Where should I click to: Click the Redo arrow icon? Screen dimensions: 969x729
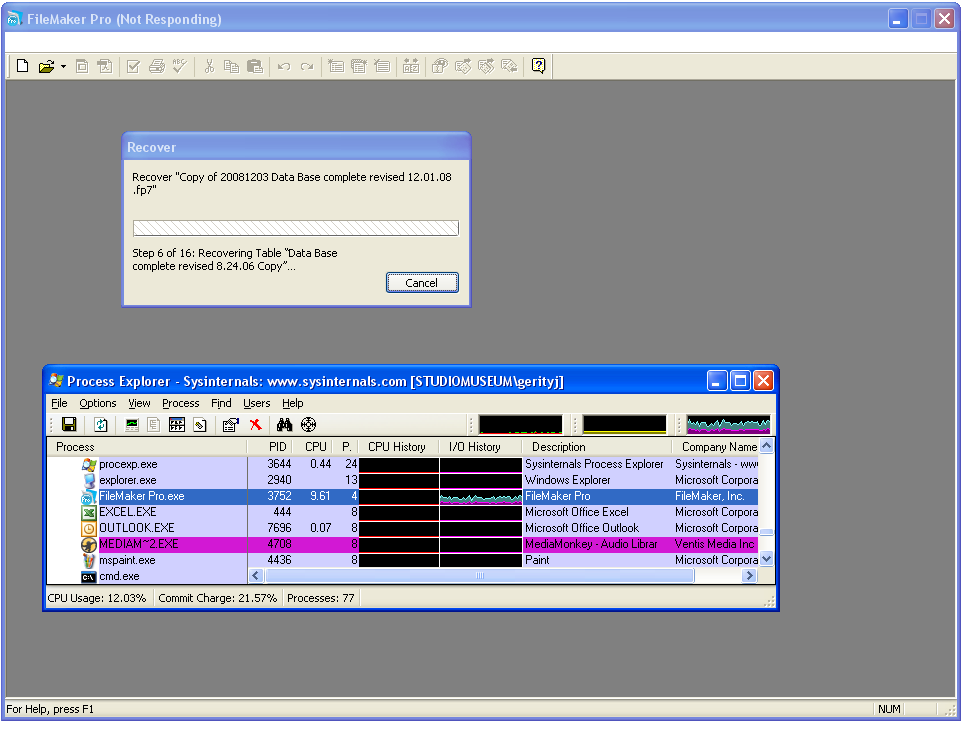pos(307,67)
